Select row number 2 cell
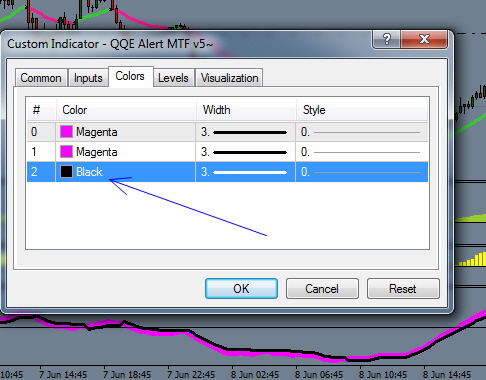The image size is (486, 380). pos(41,172)
